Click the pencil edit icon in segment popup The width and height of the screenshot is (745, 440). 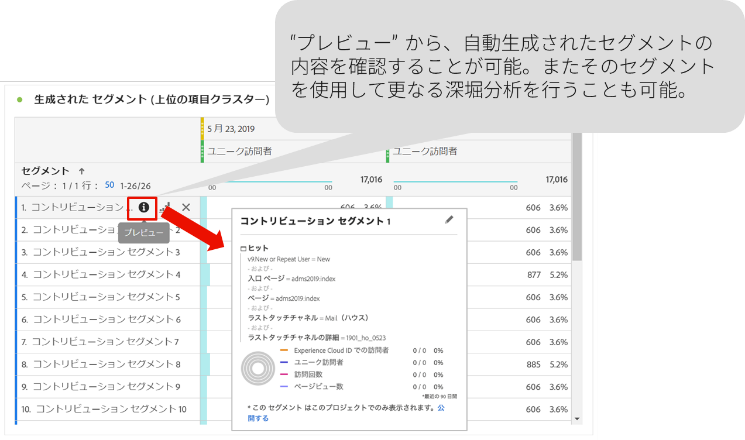pos(449,220)
